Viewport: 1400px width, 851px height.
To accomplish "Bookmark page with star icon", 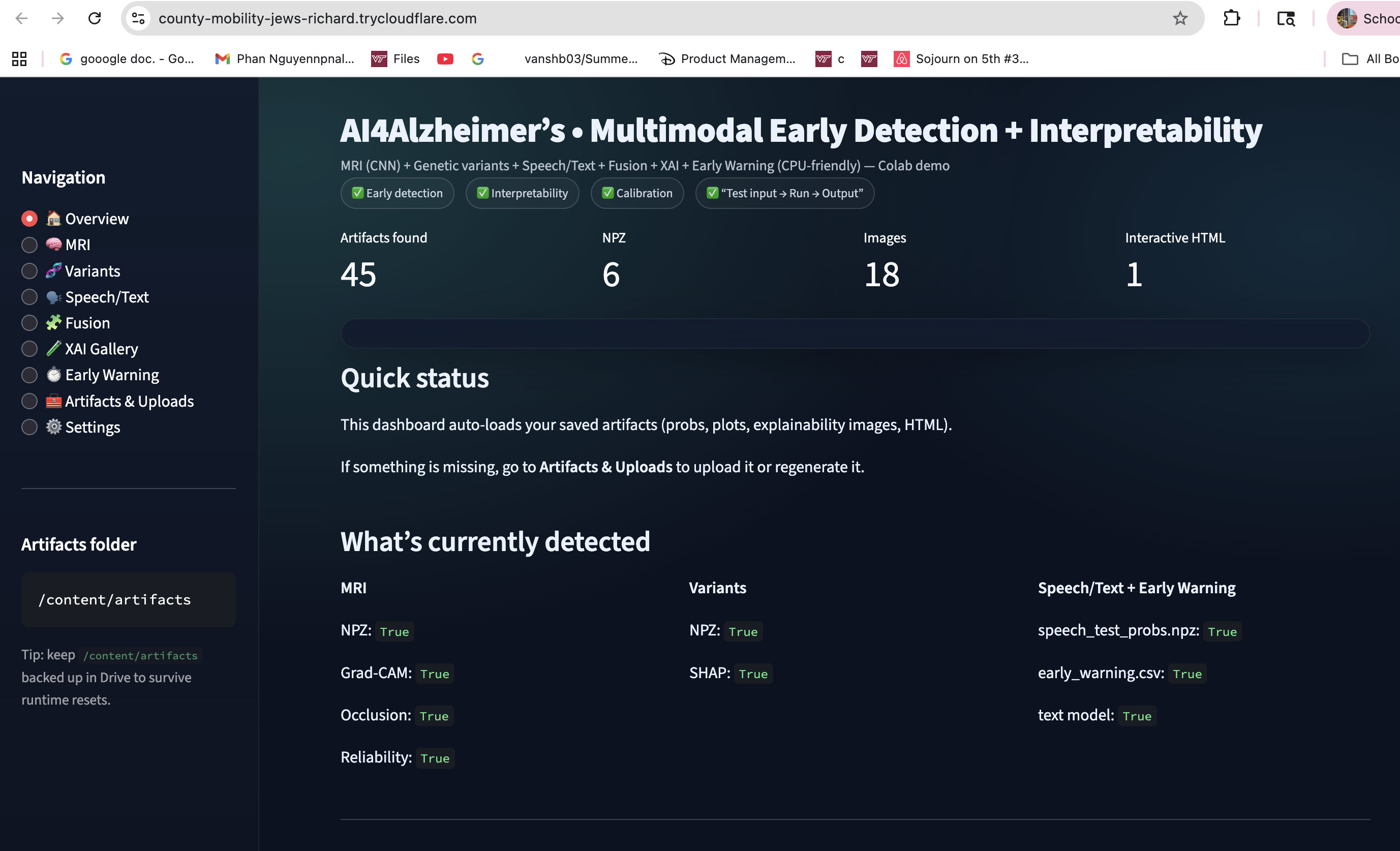I will [x=1180, y=18].
